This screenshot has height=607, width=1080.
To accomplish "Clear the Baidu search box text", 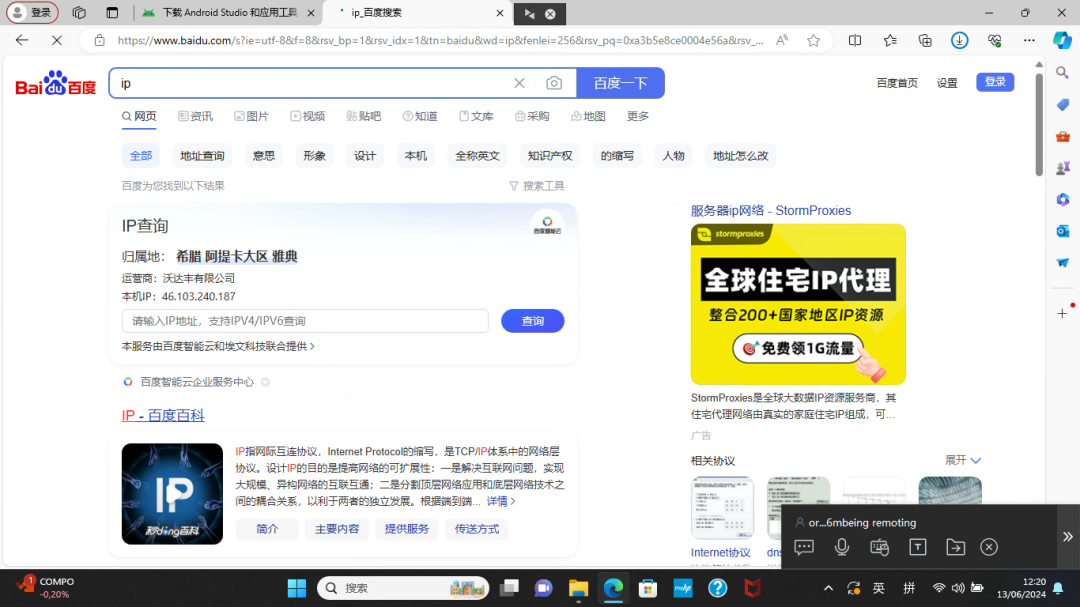I will 519,83.
